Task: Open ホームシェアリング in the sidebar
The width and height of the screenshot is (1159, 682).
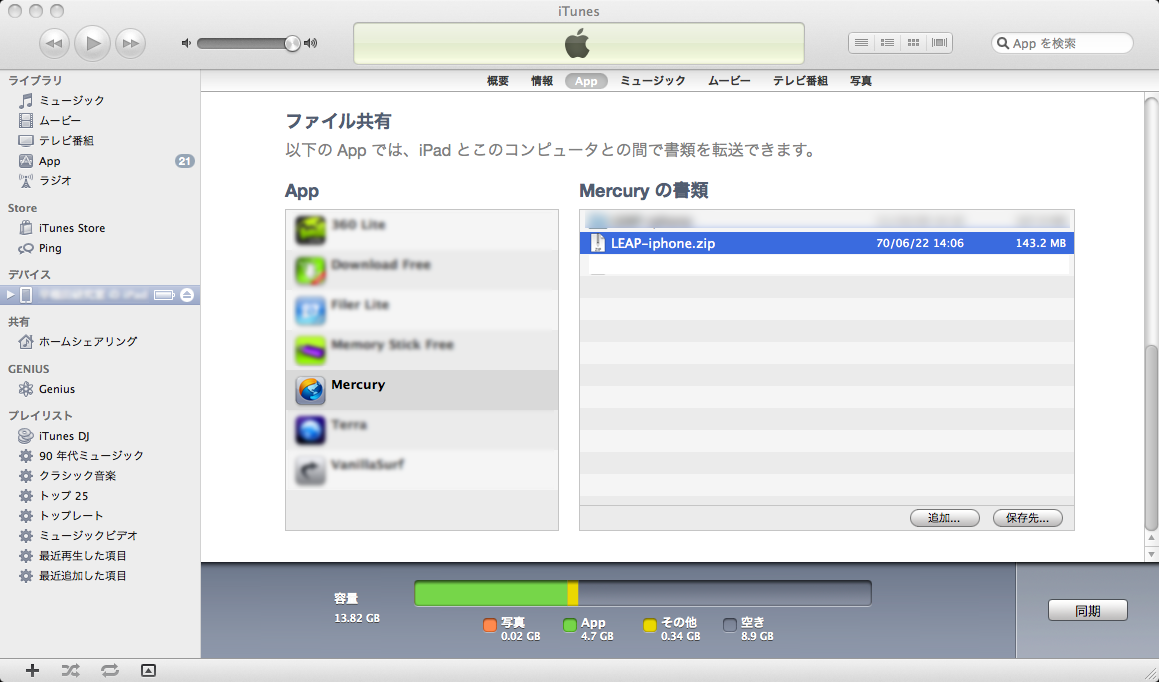Action: coord(78,341)
